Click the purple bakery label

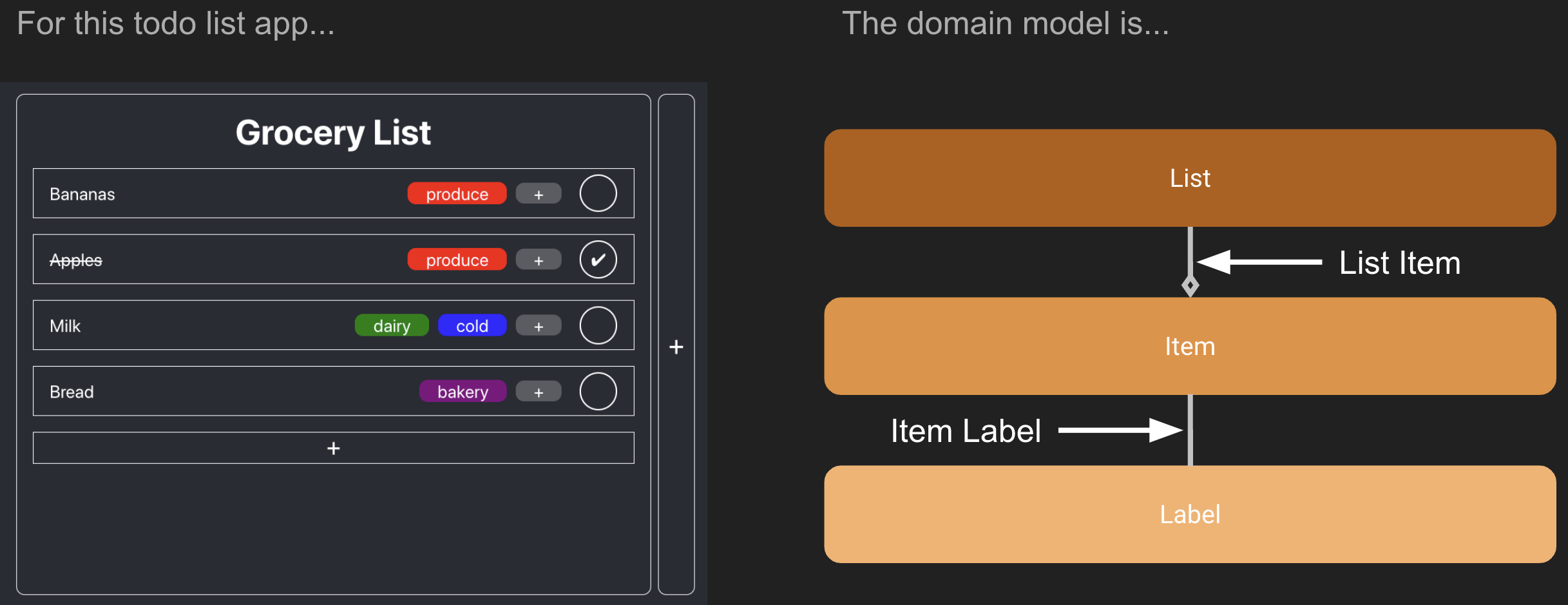pyautogui.click(x=463, y=392)
